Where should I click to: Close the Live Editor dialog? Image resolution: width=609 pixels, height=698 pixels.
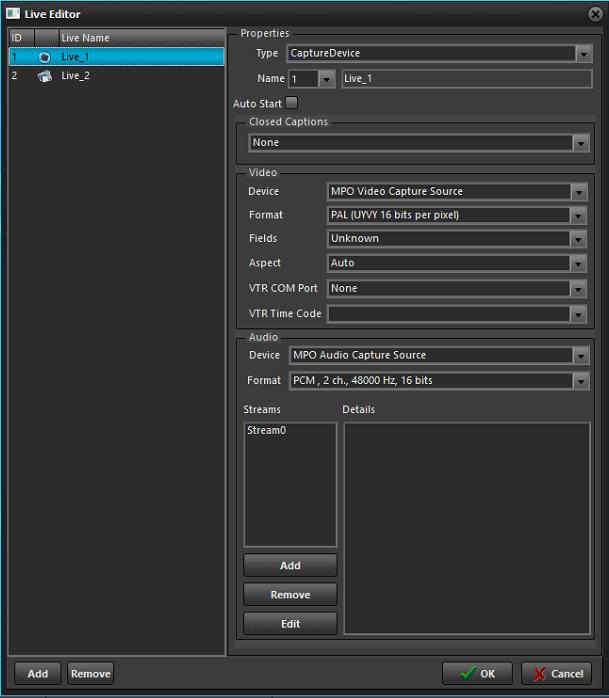pyautogui.click(x=595, y=13)
